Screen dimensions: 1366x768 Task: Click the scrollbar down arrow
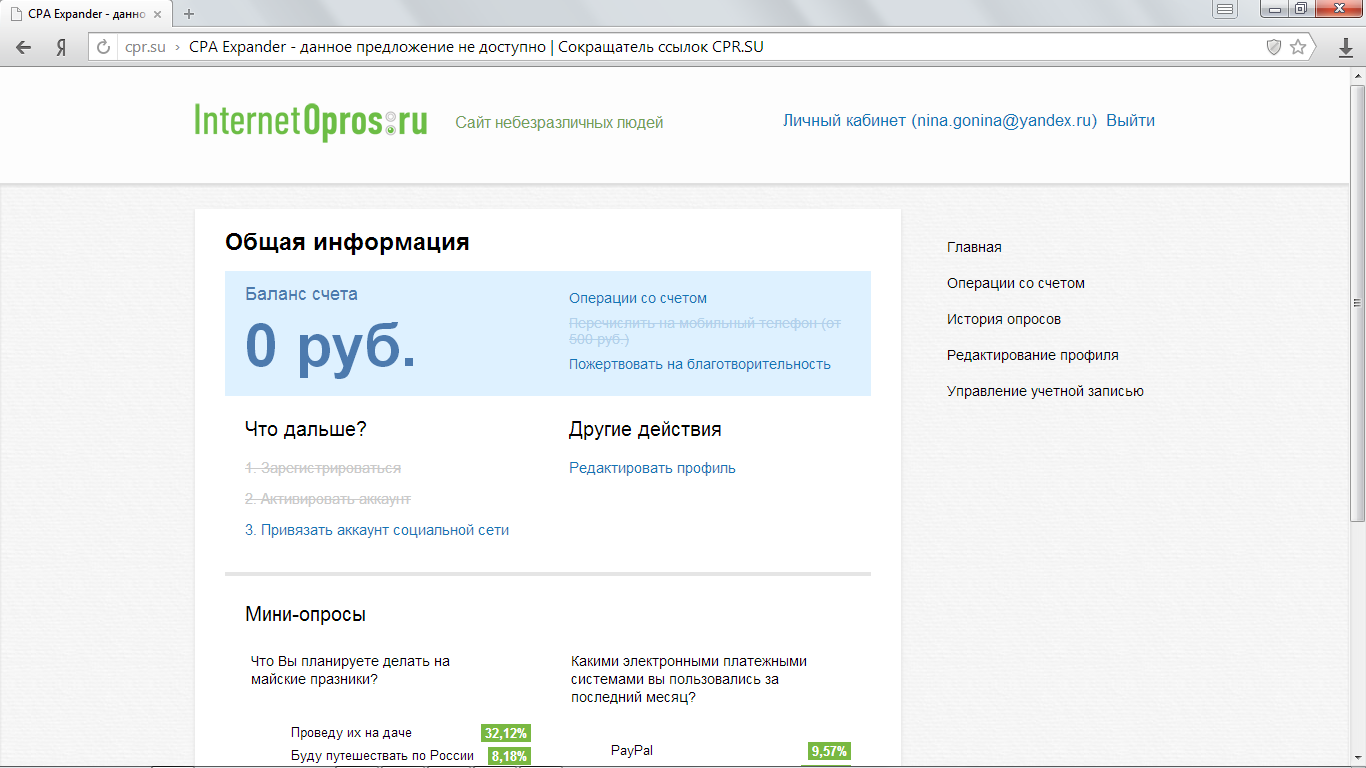(1357, 761)
